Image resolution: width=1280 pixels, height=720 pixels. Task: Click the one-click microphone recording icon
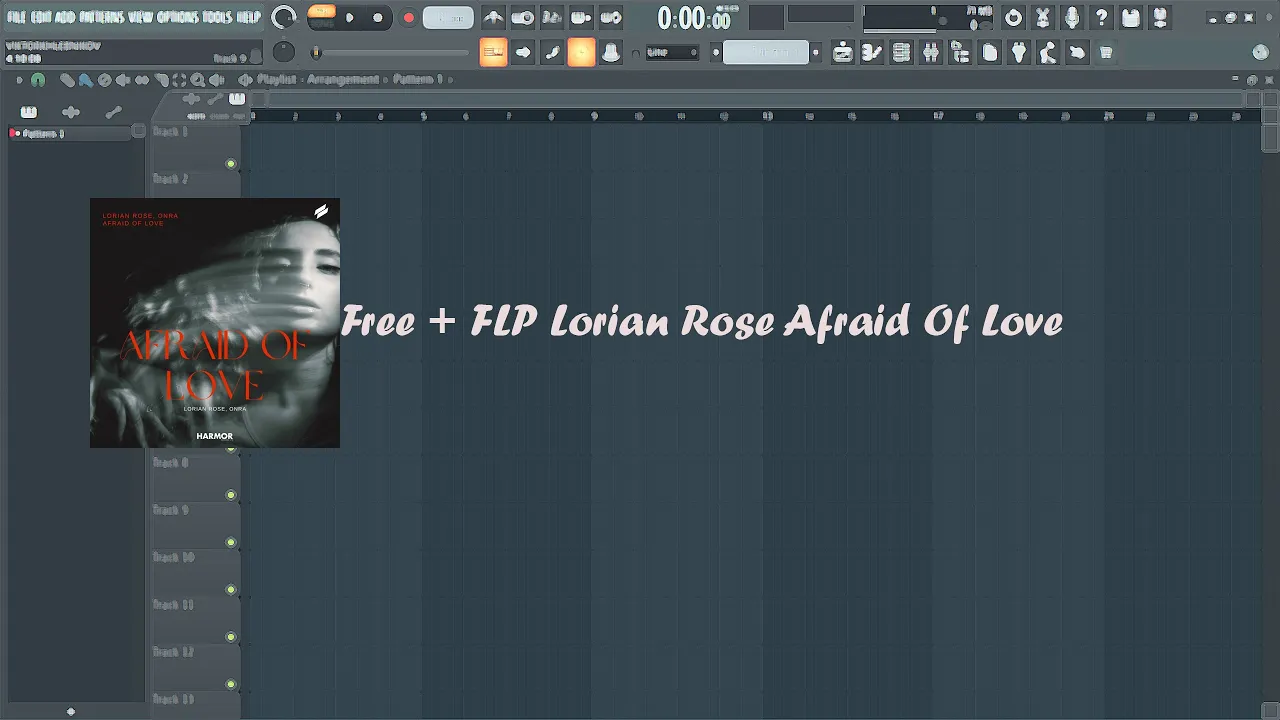coord(1071,17)
